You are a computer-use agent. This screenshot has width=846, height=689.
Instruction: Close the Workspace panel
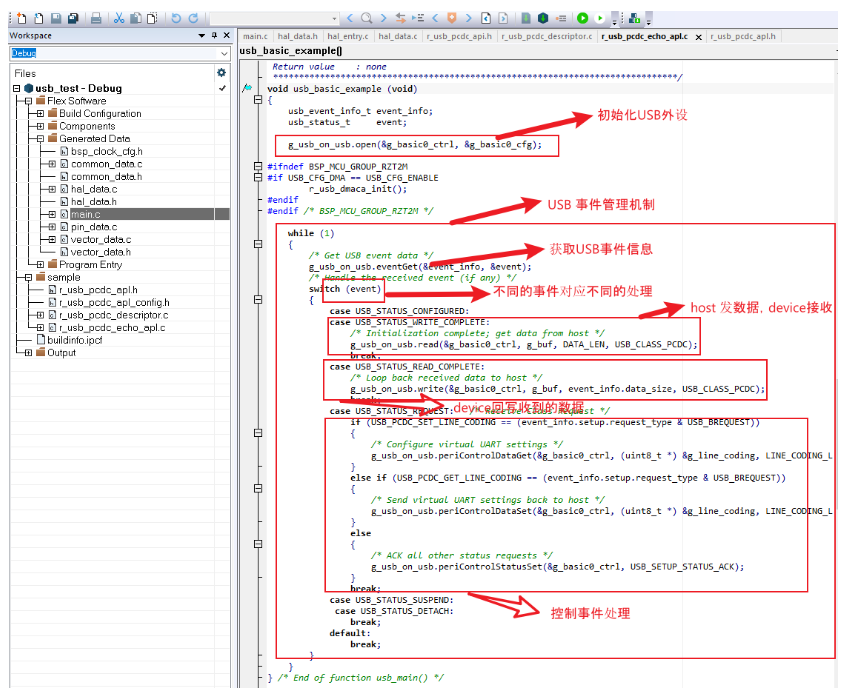(x=227, y=35)
